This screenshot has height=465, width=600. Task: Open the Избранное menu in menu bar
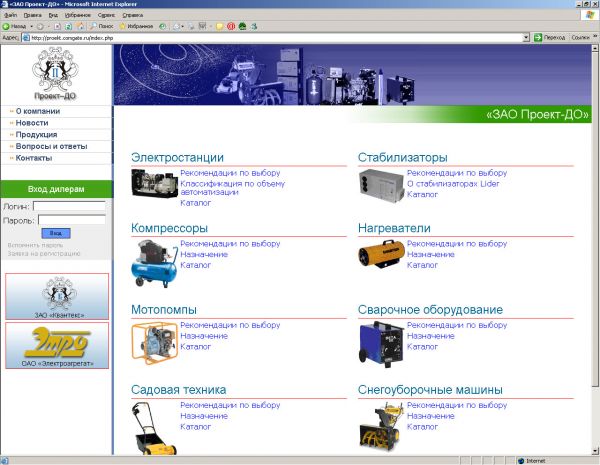click(78, 15)
